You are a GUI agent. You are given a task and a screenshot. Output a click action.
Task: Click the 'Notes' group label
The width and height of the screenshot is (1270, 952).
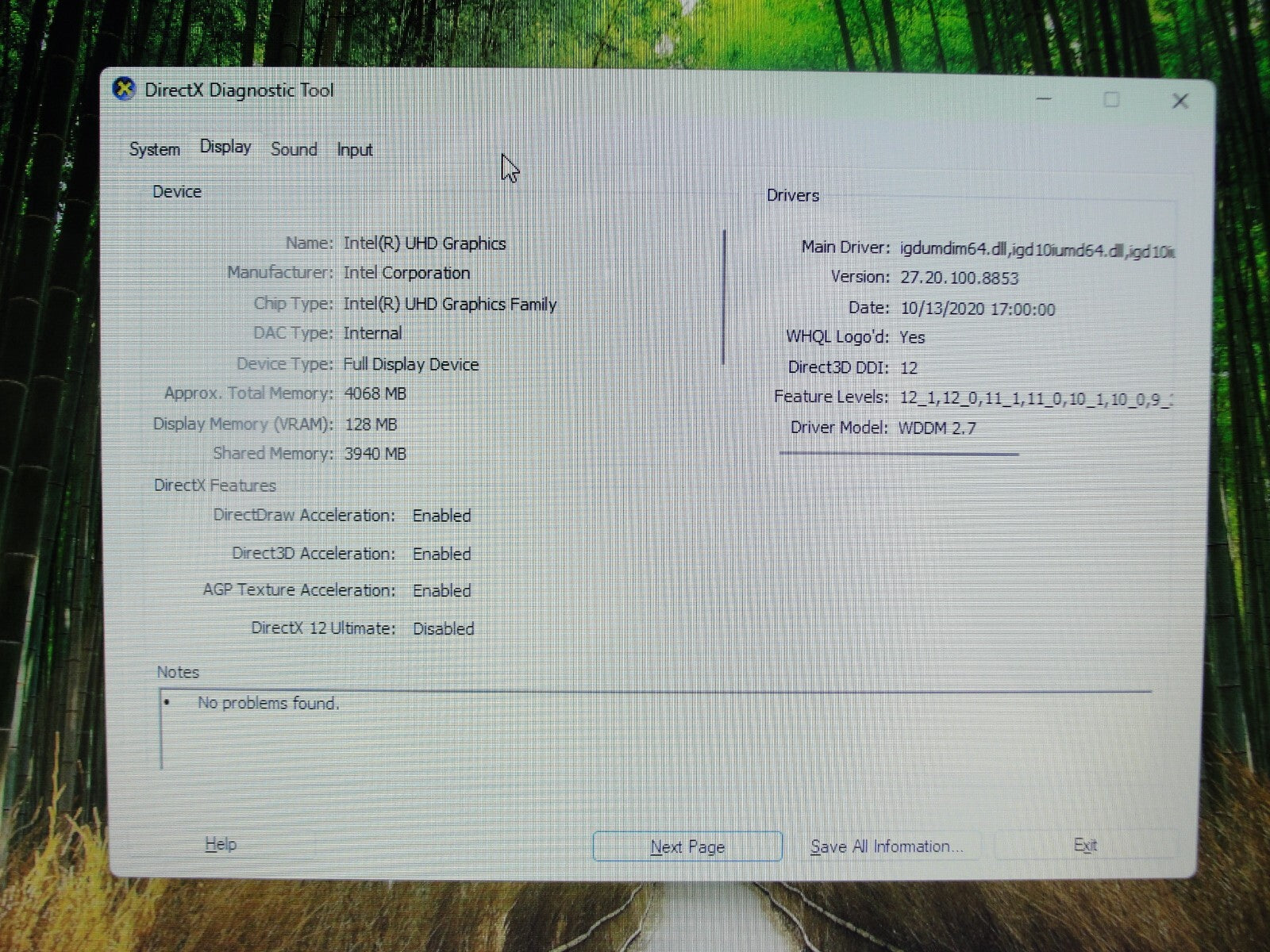click(178, 672)
